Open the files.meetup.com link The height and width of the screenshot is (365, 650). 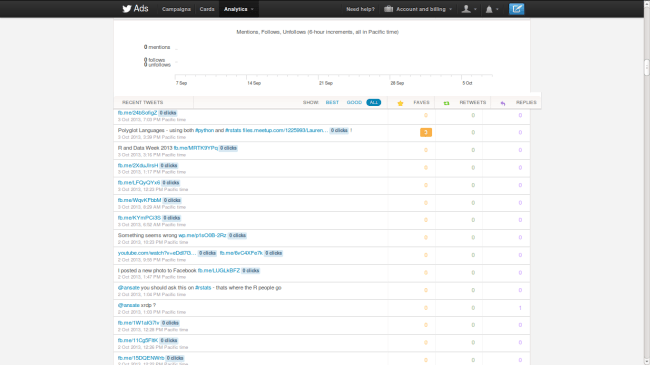click(285, 130)
